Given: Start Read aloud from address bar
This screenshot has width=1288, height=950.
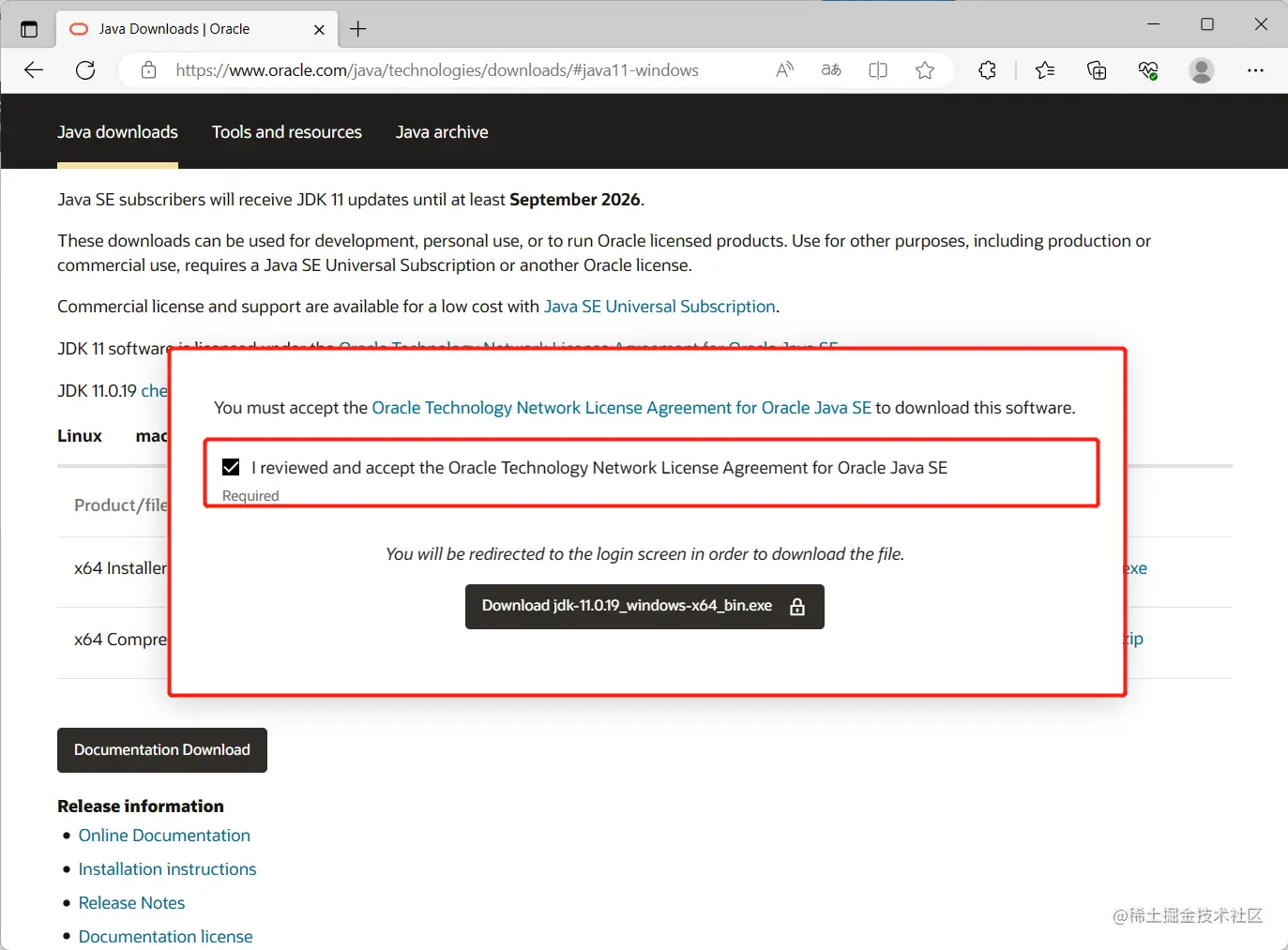Looking at the screenshot, I should pyautogui.click(x=785, y=70).
